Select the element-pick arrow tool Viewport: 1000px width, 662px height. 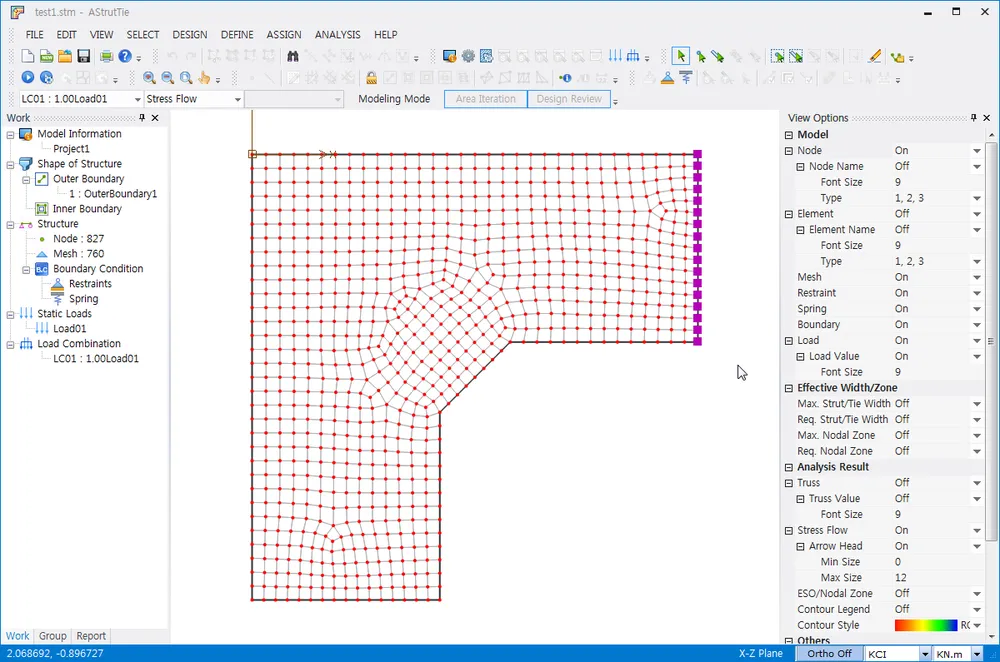pyautogui.click(x=718, y=57)
